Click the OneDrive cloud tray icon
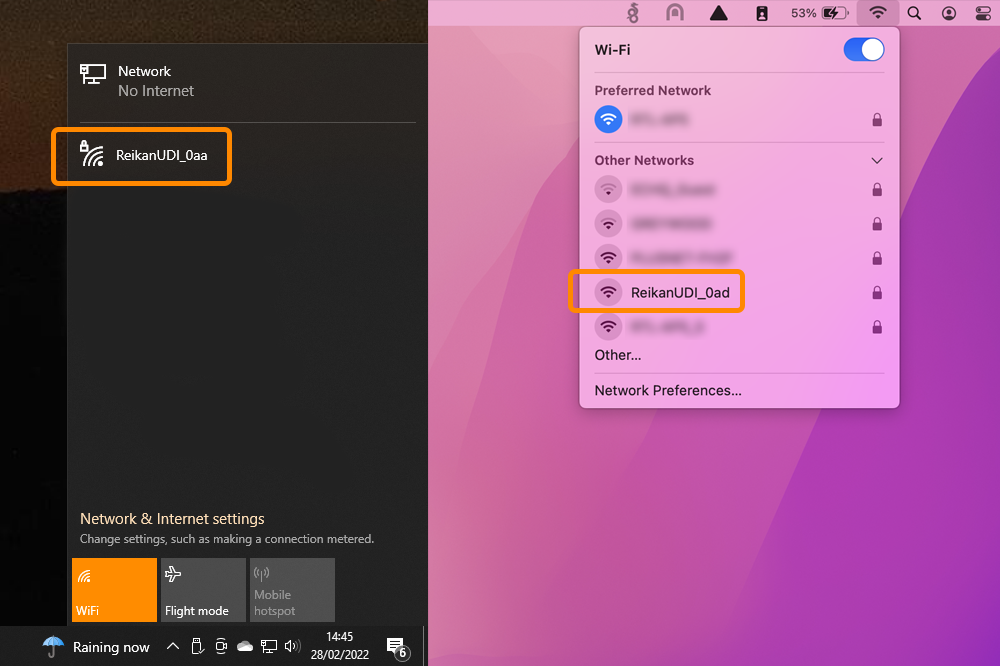This screenshot has height=666, width=1000. [245, 647]
